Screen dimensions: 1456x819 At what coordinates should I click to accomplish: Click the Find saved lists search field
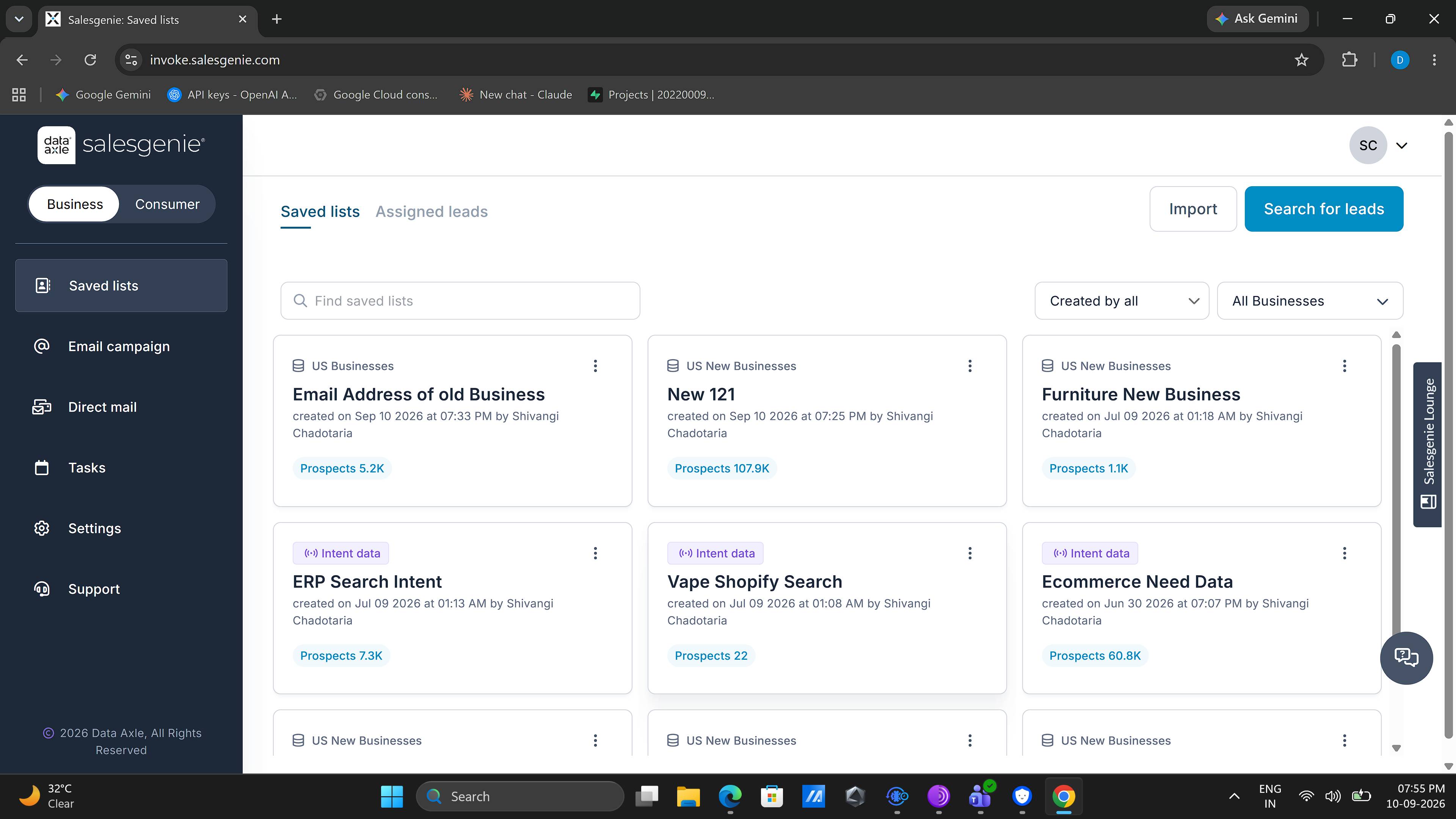(460, 301)
